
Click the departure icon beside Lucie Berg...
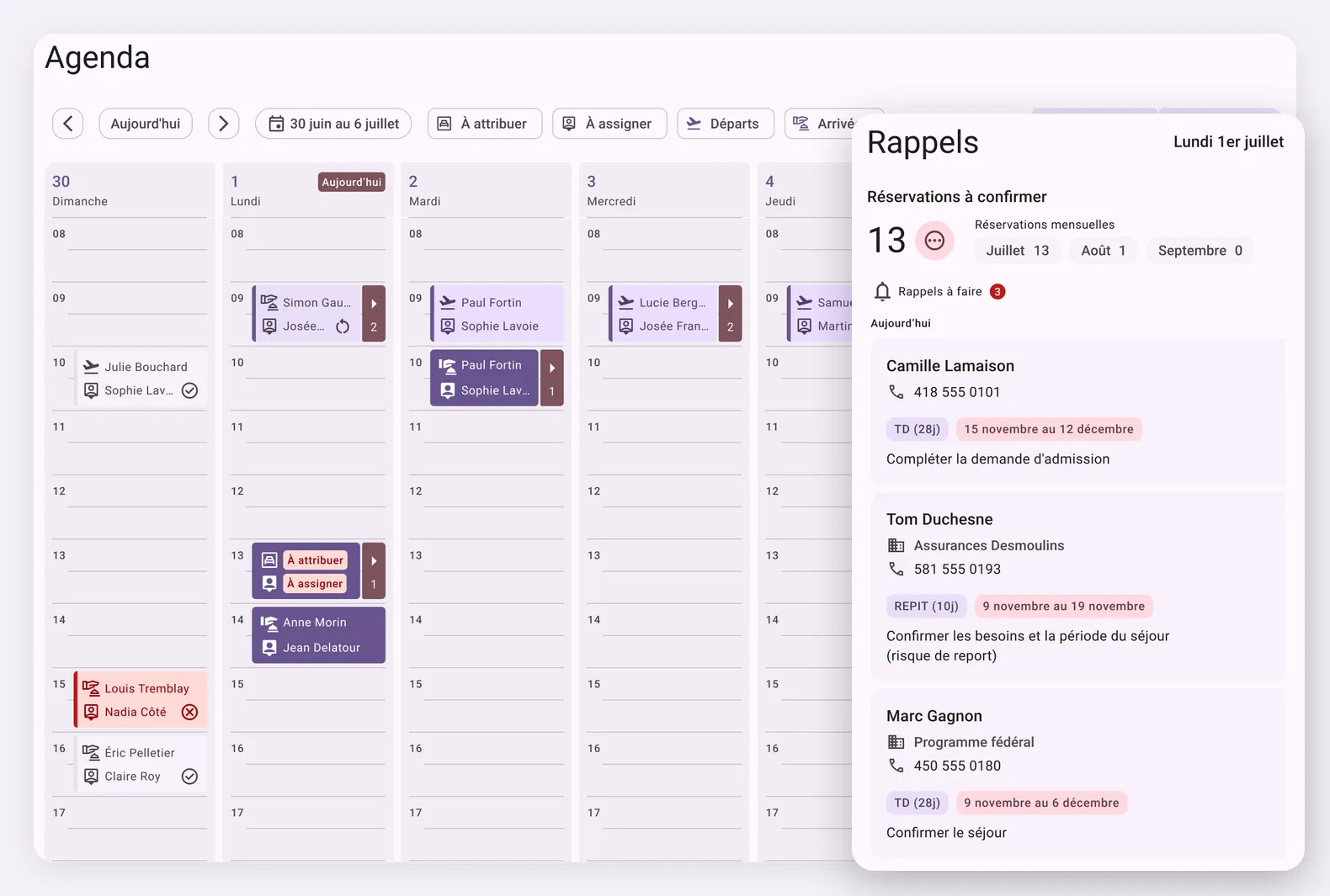[x=626, y=302]
